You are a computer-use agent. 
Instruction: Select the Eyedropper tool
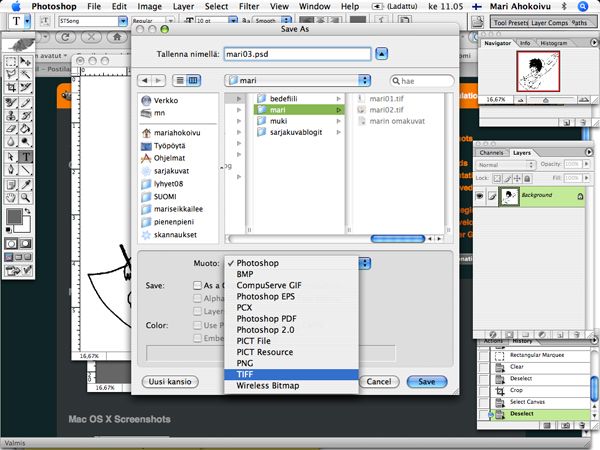26,185
